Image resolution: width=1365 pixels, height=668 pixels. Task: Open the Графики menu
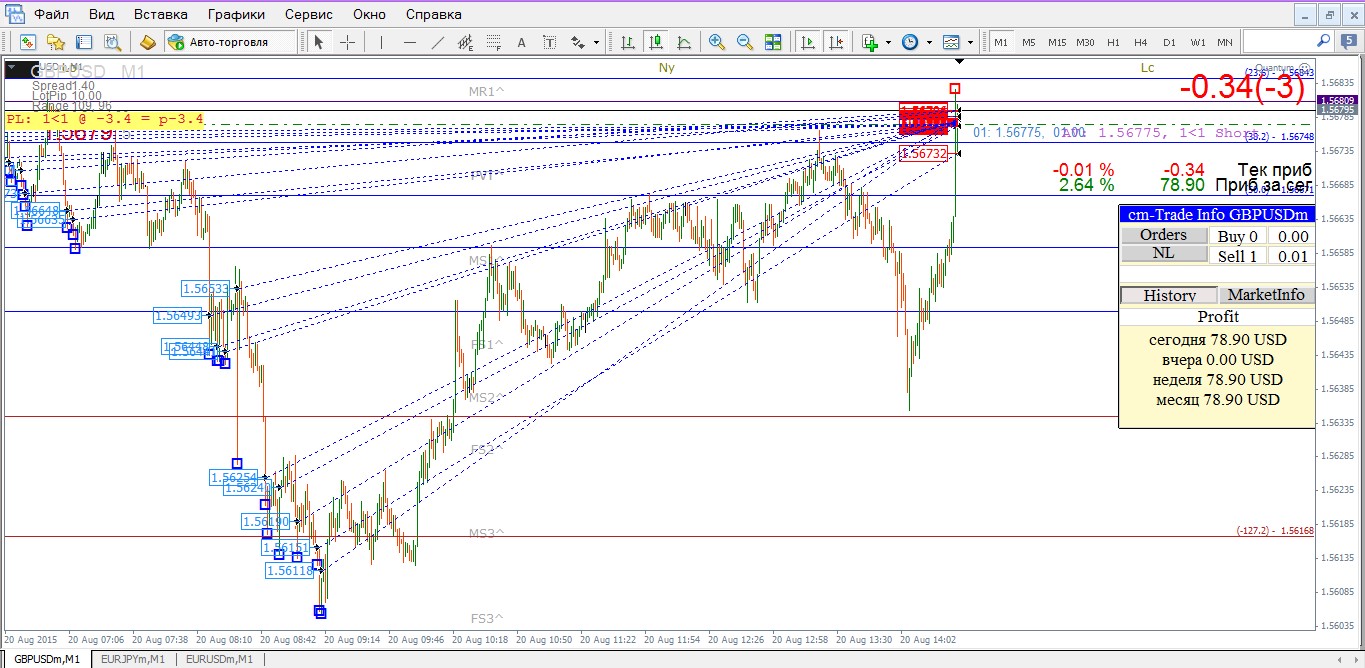(237, 14)
